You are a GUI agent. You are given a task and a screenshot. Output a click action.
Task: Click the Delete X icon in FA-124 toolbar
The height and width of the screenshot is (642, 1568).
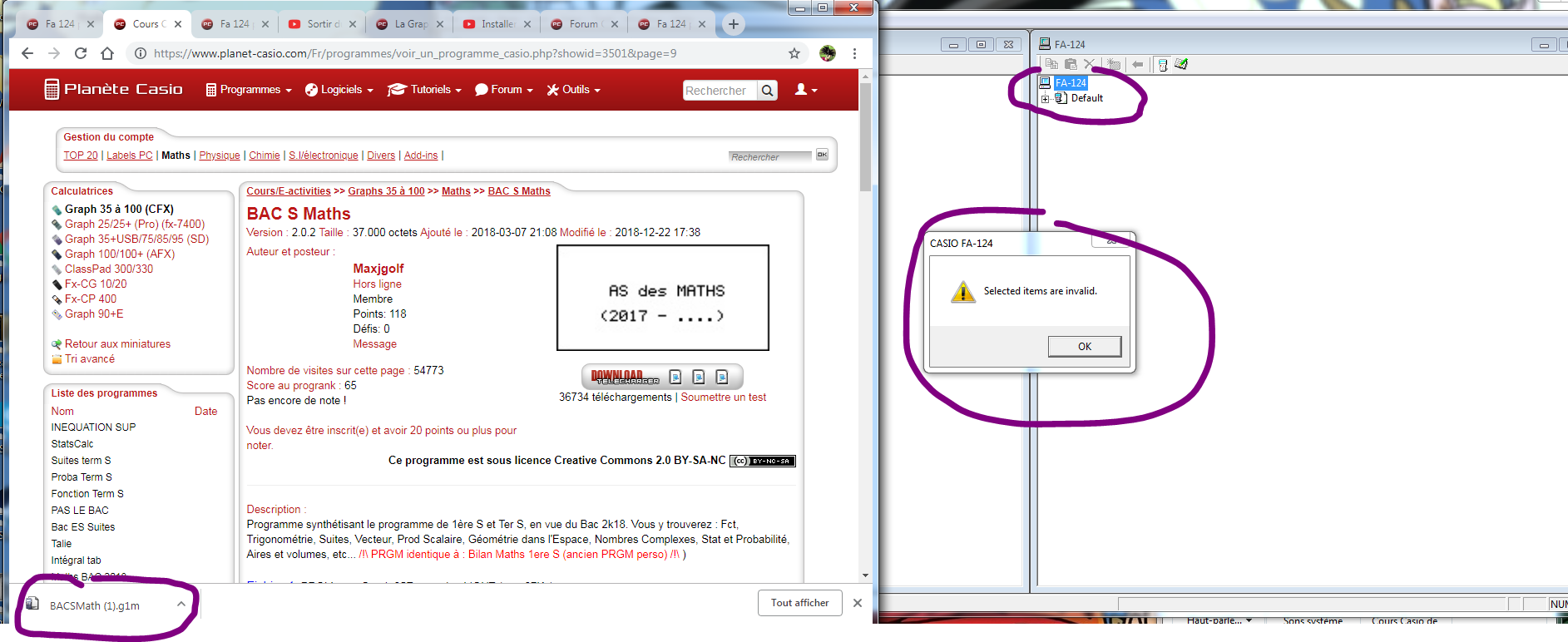tap(1090, 64)
